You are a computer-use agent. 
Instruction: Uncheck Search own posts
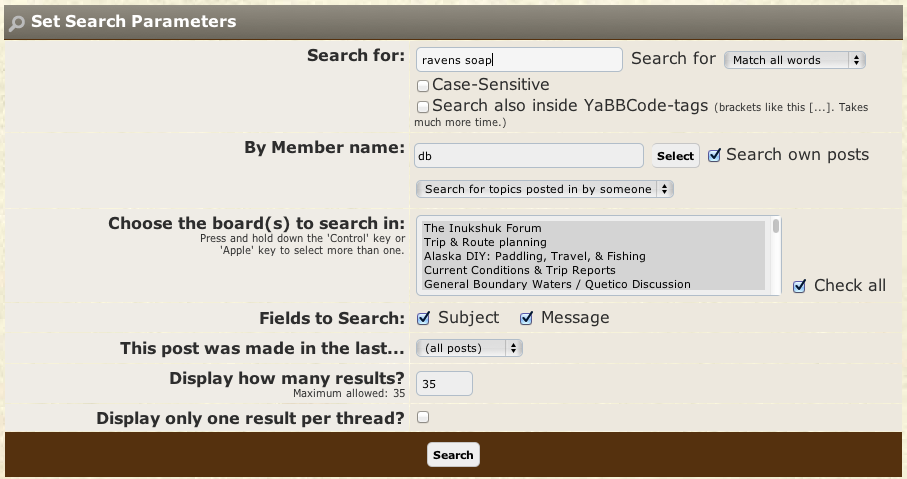tap(714, 155)
